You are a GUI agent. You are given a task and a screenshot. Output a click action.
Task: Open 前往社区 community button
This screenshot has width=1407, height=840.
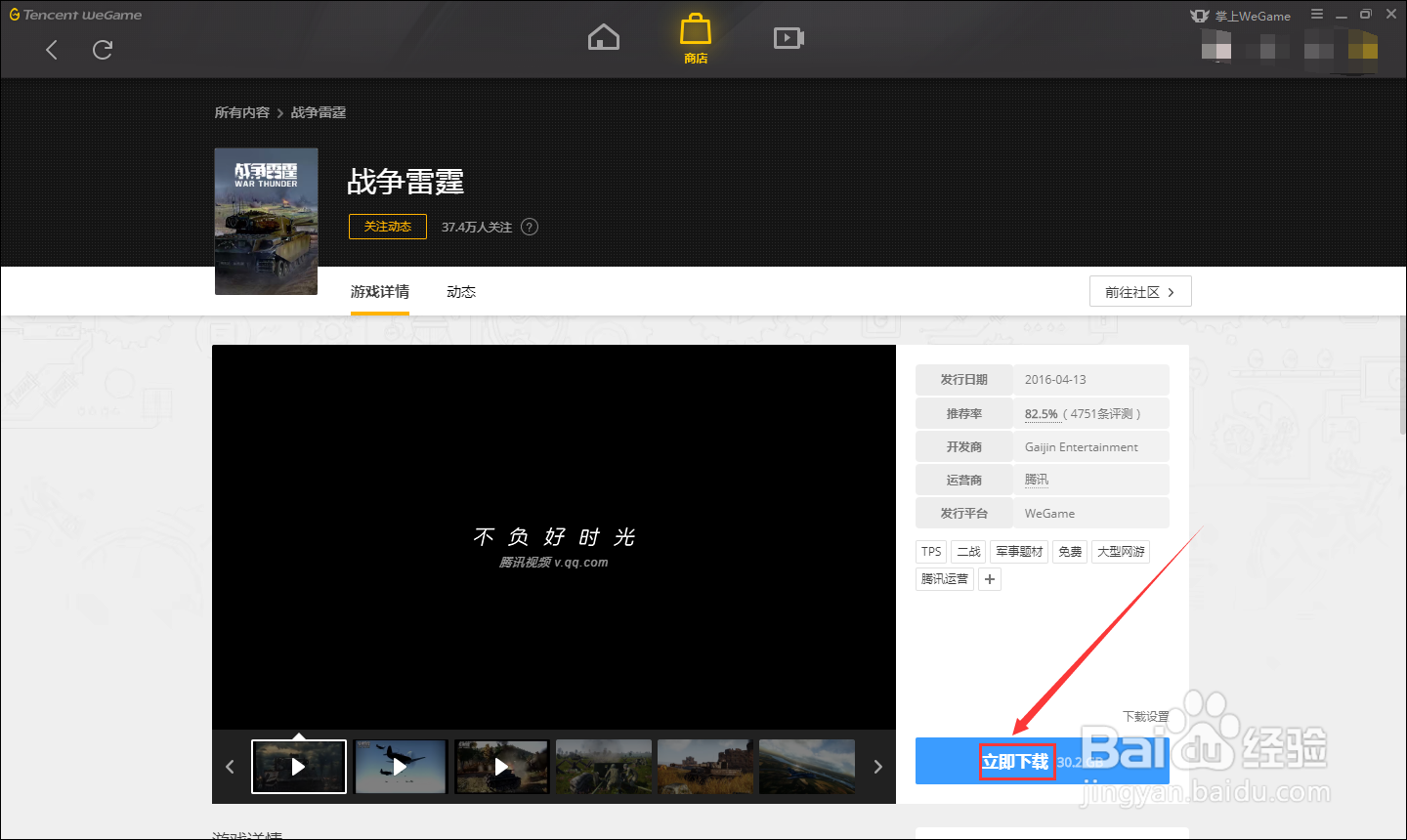coord(1140,292)
